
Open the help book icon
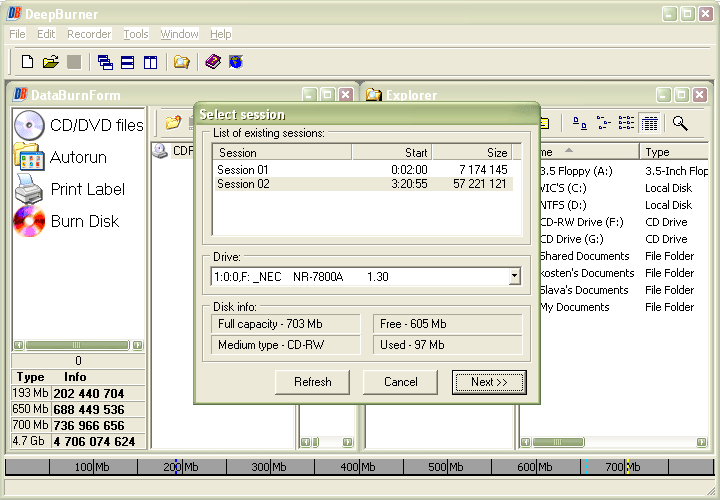pyautogui.click(x=213, y=62)
